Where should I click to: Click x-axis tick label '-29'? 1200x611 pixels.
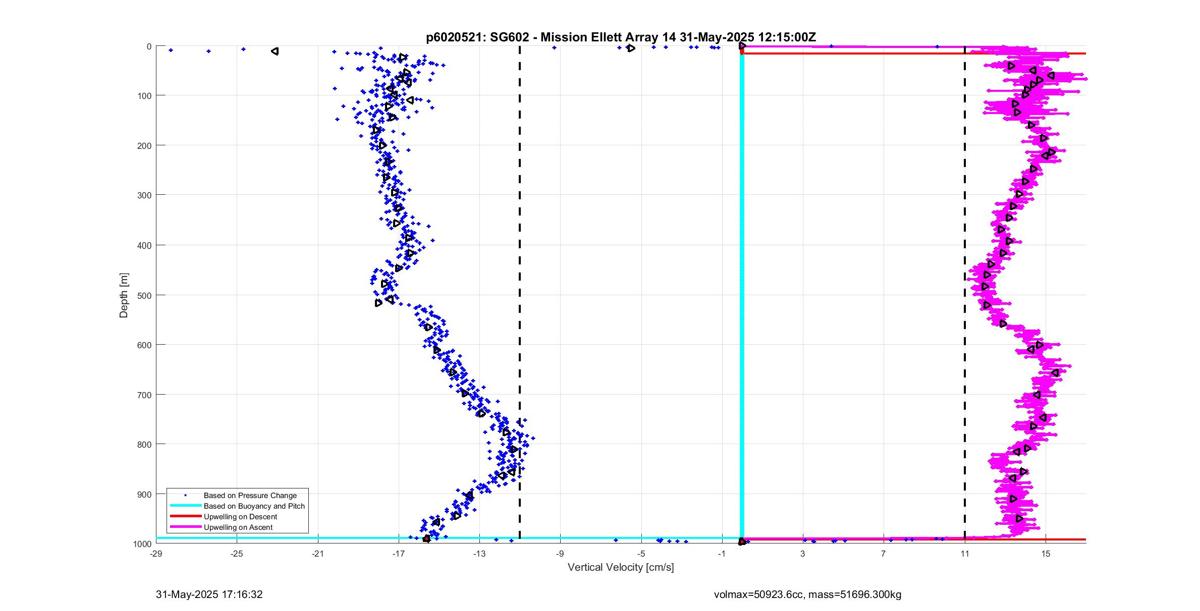pos(156,552)
